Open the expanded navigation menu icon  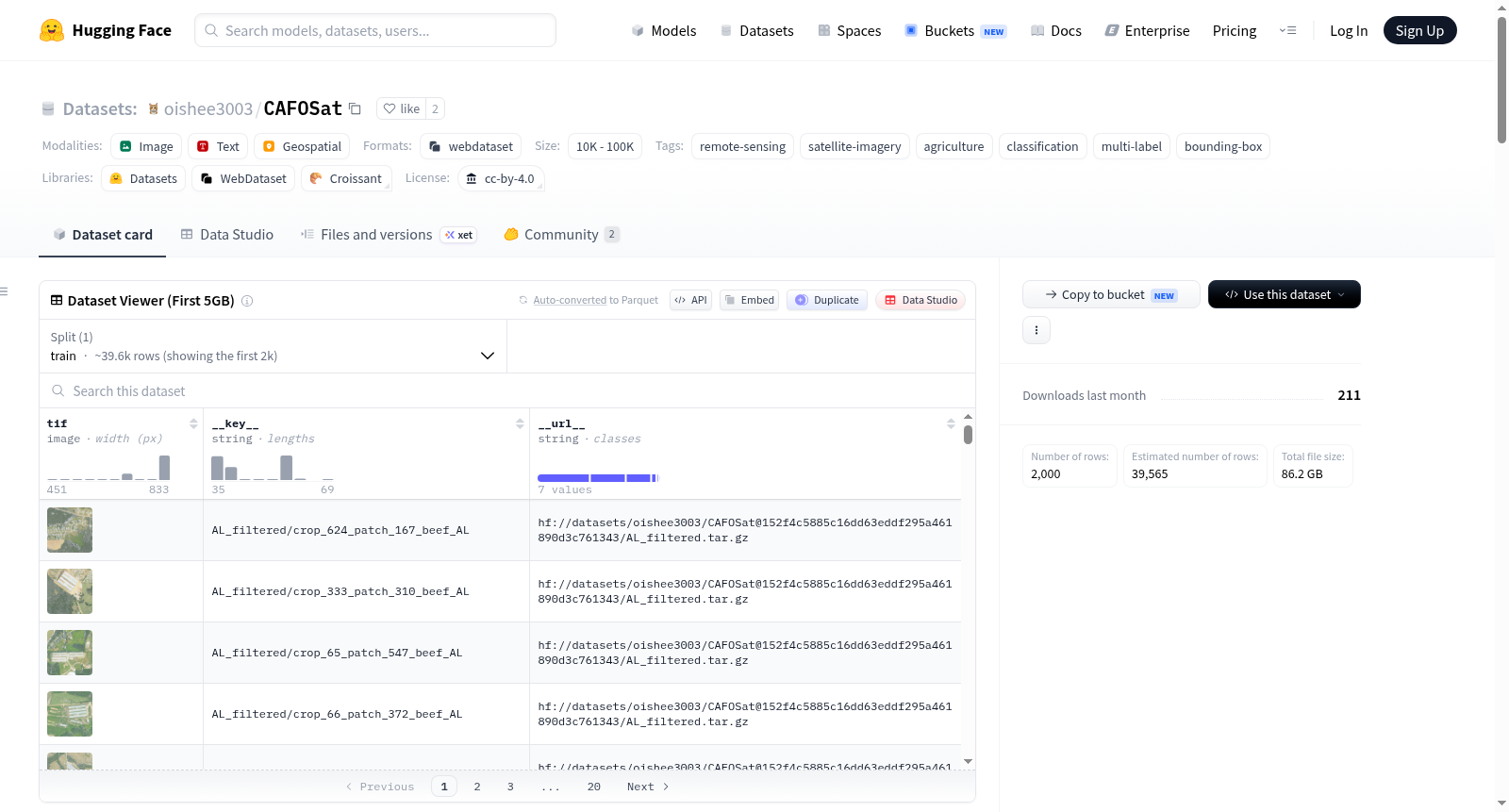[1287, 30]
